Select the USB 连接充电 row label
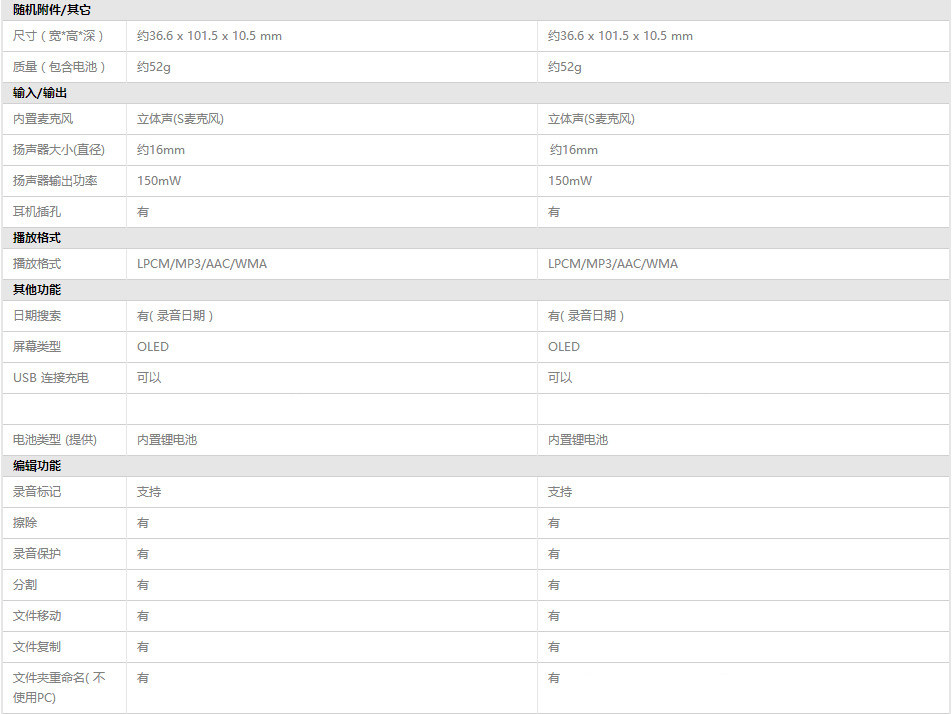Viewport: 952px width, 714px height. coord(51,378)
